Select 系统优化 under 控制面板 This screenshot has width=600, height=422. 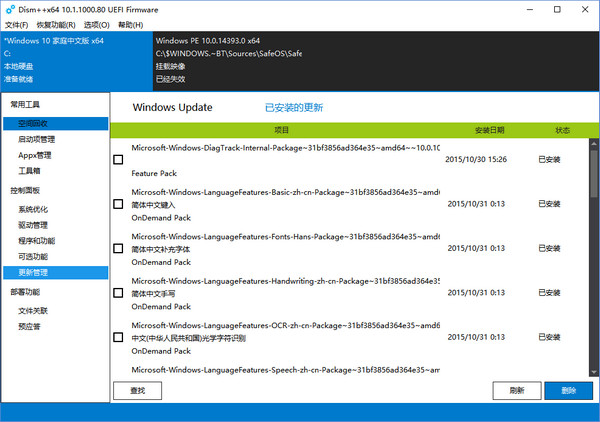click(x=32, y=209)
